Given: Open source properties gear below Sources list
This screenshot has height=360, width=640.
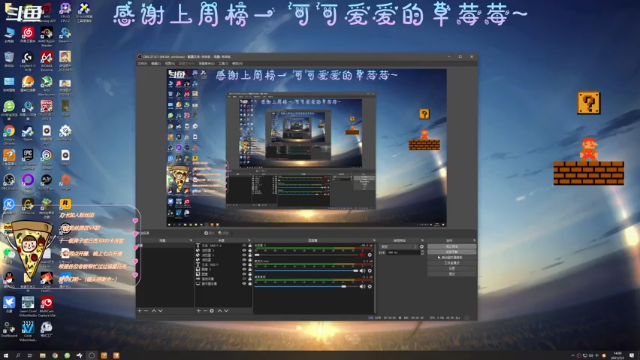Looking at the screenshot, I should pyautogui.click(x=212, y=311).
